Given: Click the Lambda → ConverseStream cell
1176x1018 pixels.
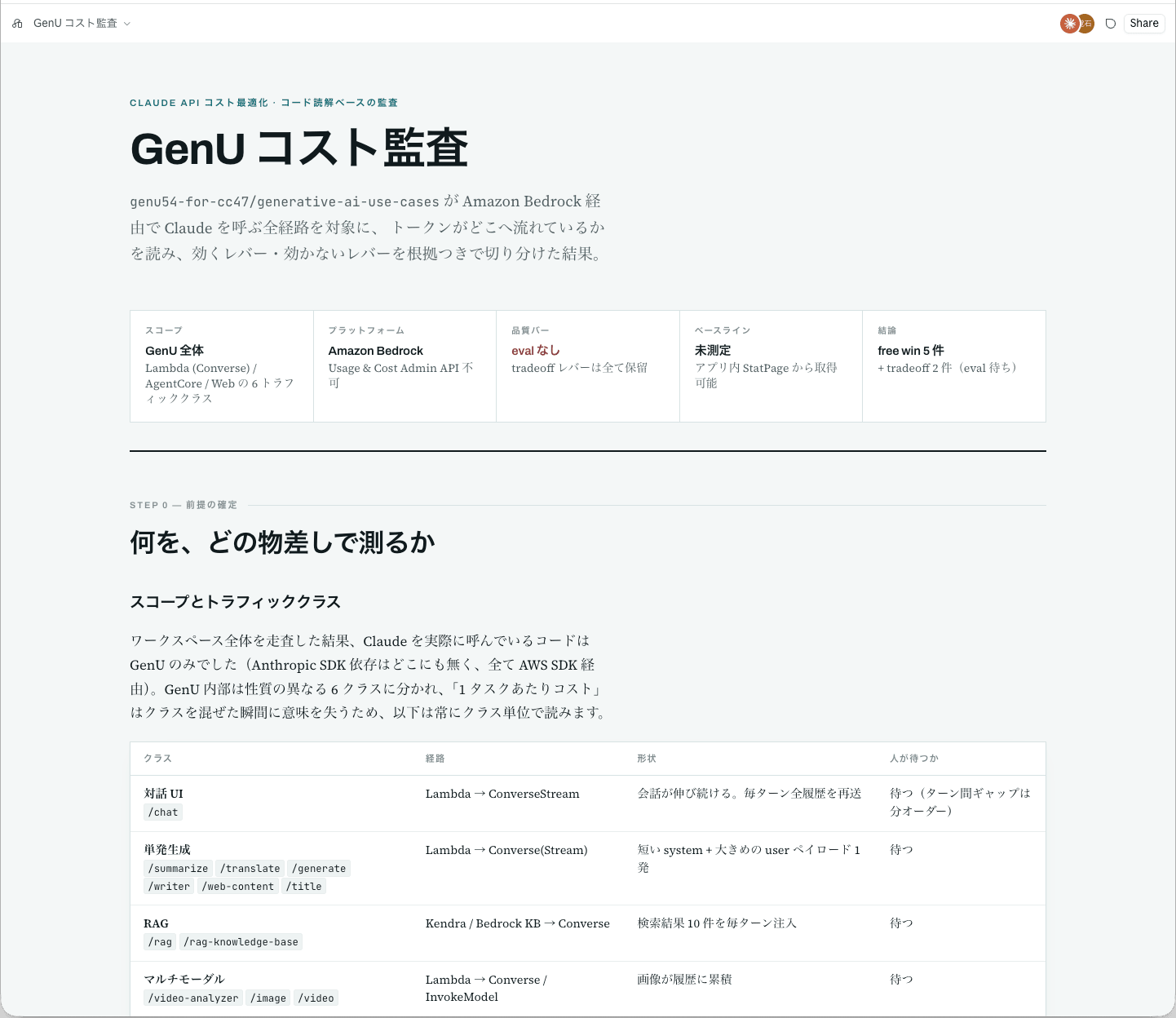Looking at the screenshot, I should tap(502, 794).
